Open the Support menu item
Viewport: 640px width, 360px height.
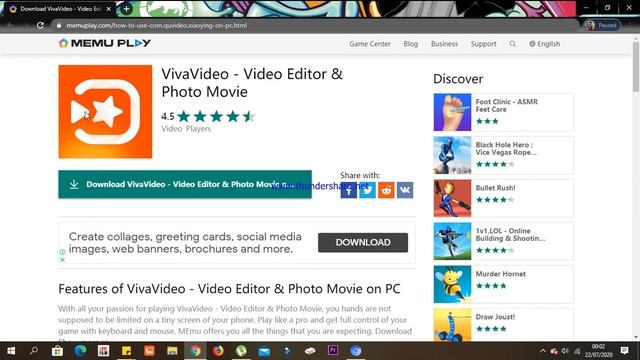point(483,44)
